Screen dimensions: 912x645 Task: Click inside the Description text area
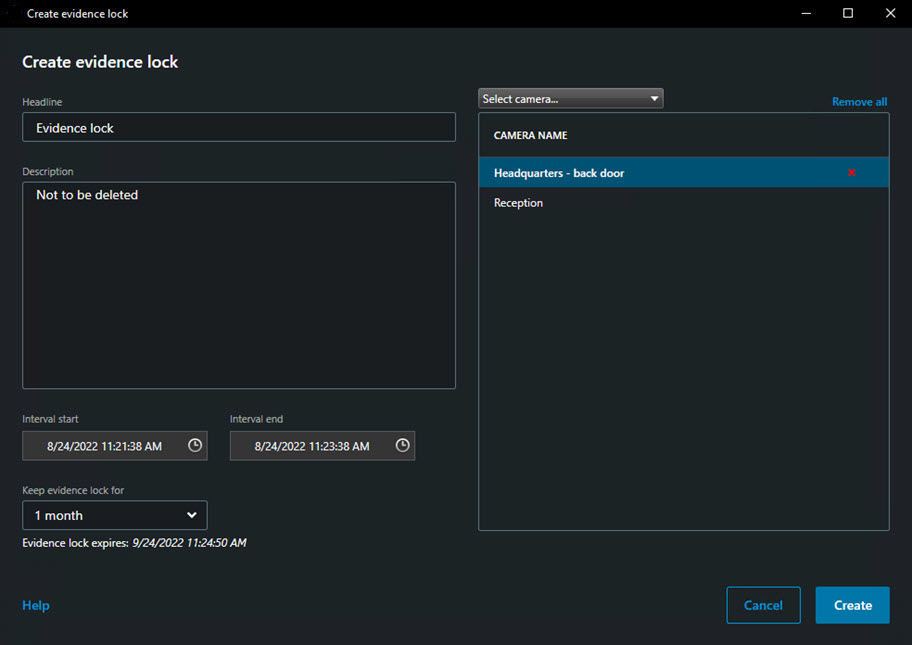(238, 285)
